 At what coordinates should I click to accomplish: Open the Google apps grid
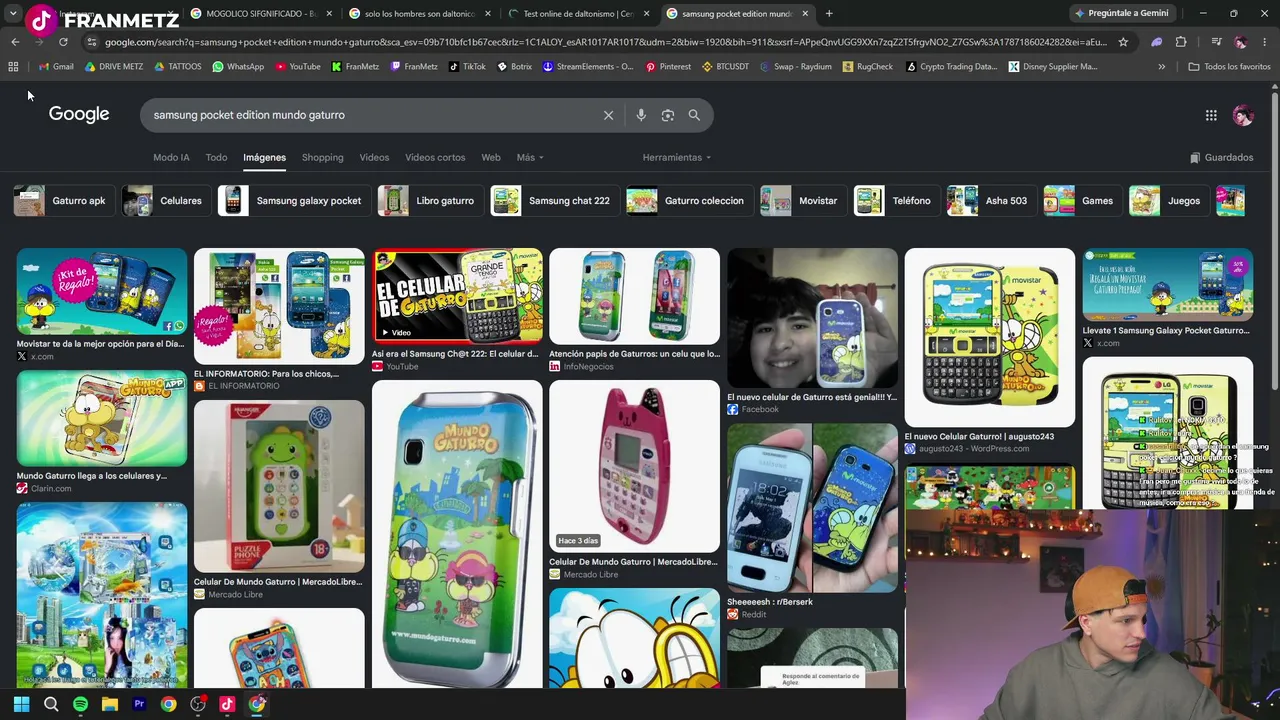1211,115
